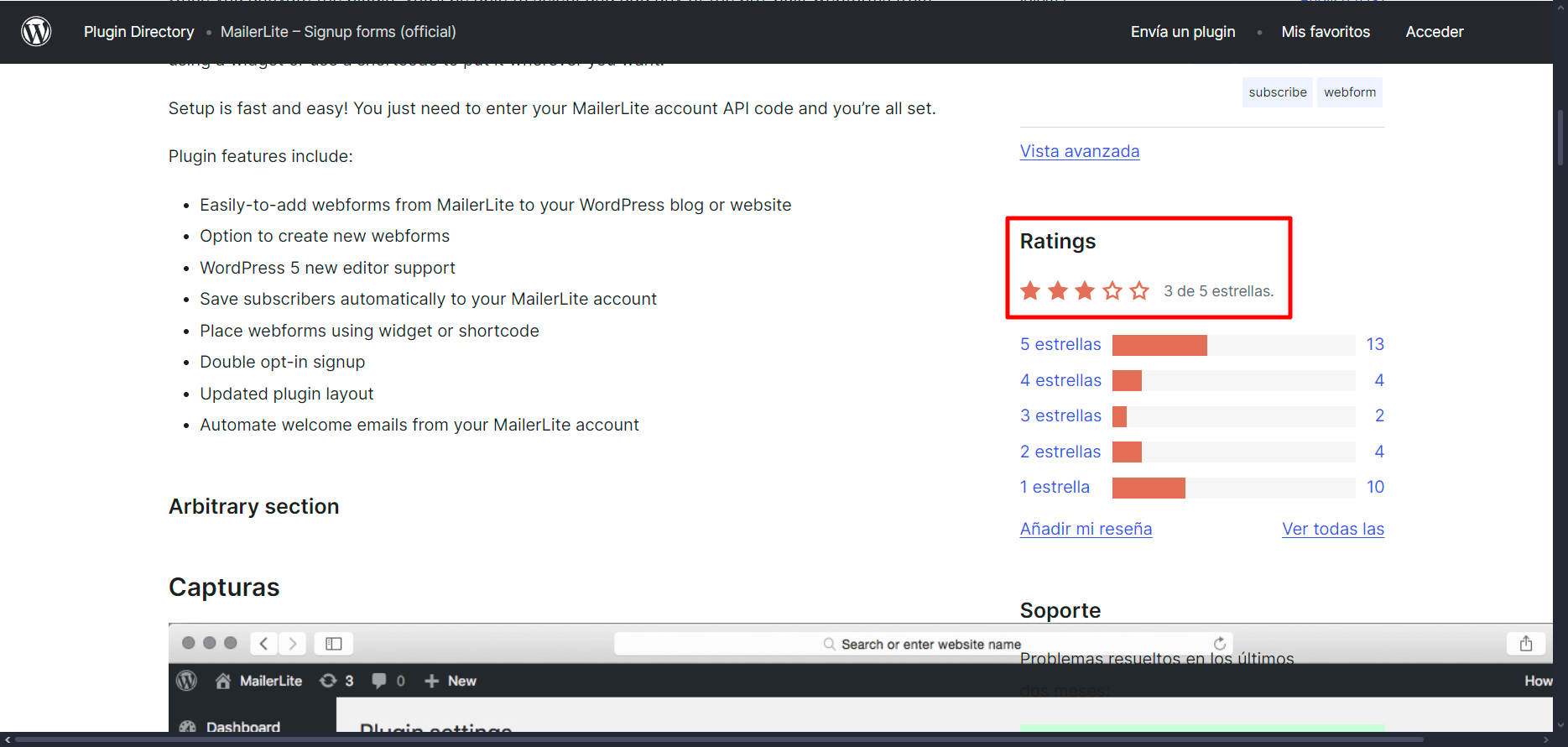
Task: Click the Arbitrary section heading
Action: (x=254, y=507)
